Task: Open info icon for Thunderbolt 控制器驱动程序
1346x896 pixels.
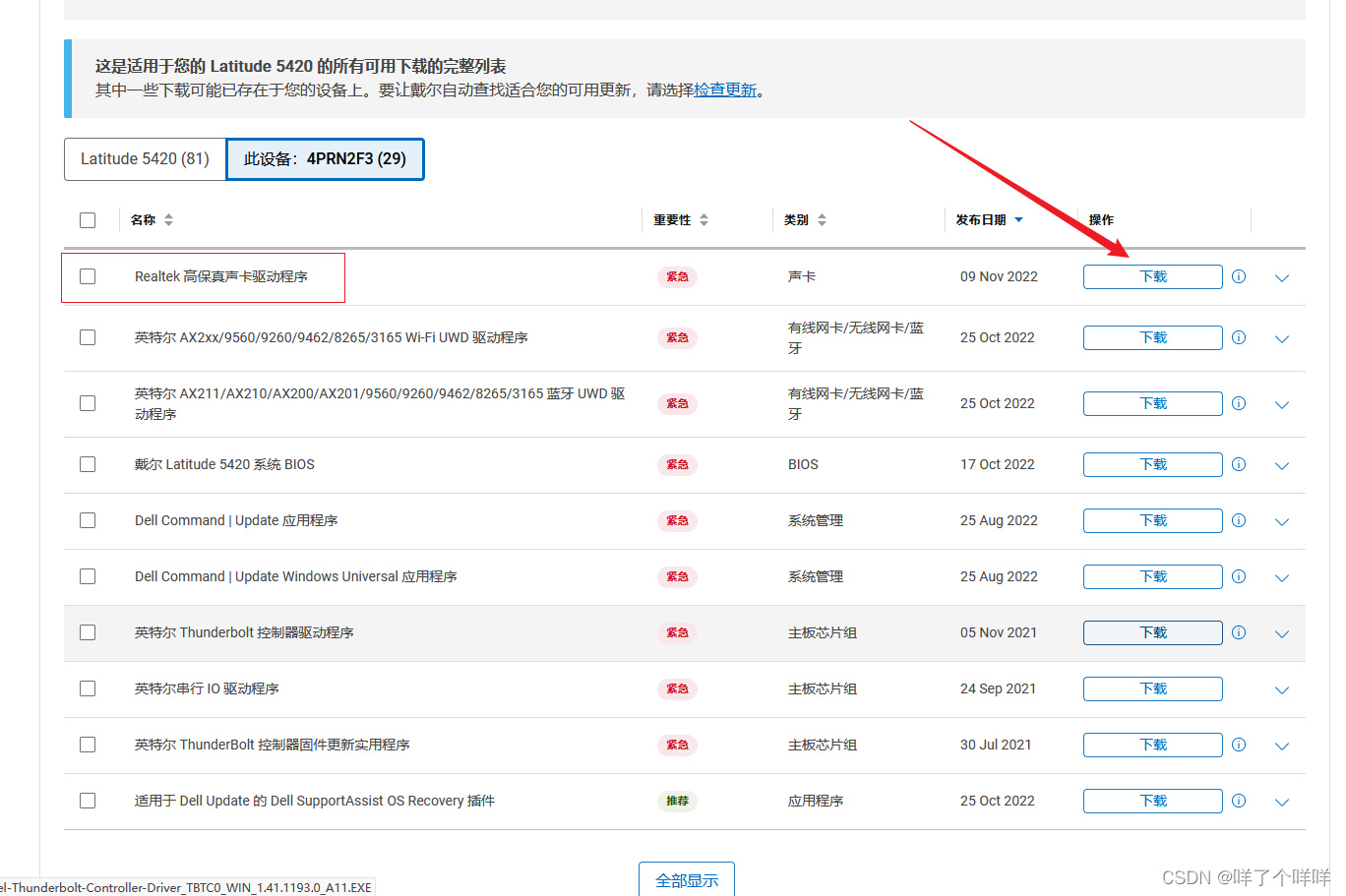Action: tap(1239, 632)
